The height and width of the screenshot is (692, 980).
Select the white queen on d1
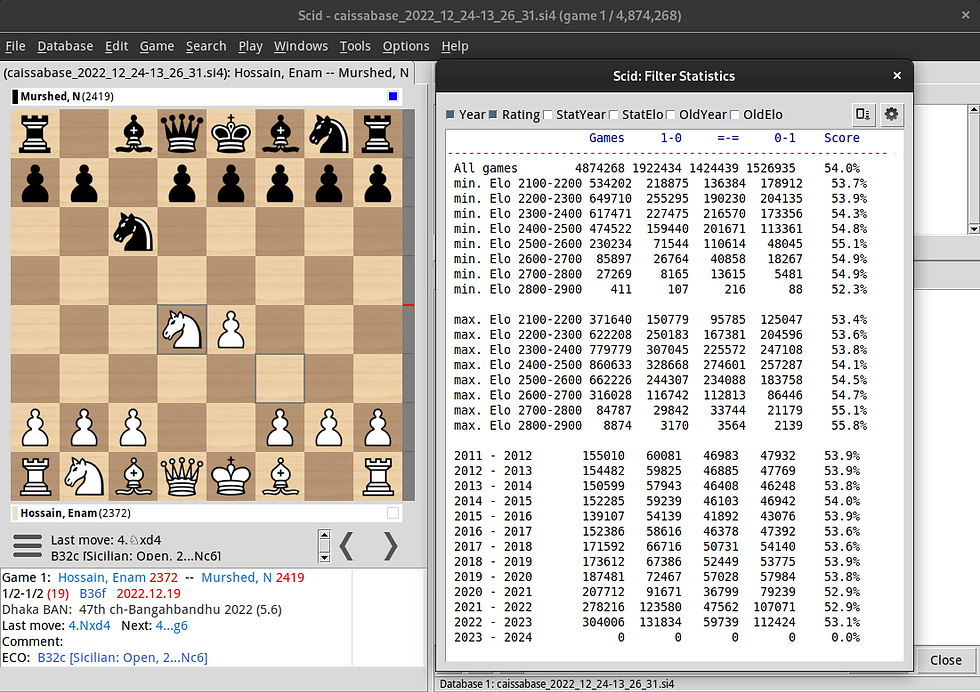tap(182, 476)
